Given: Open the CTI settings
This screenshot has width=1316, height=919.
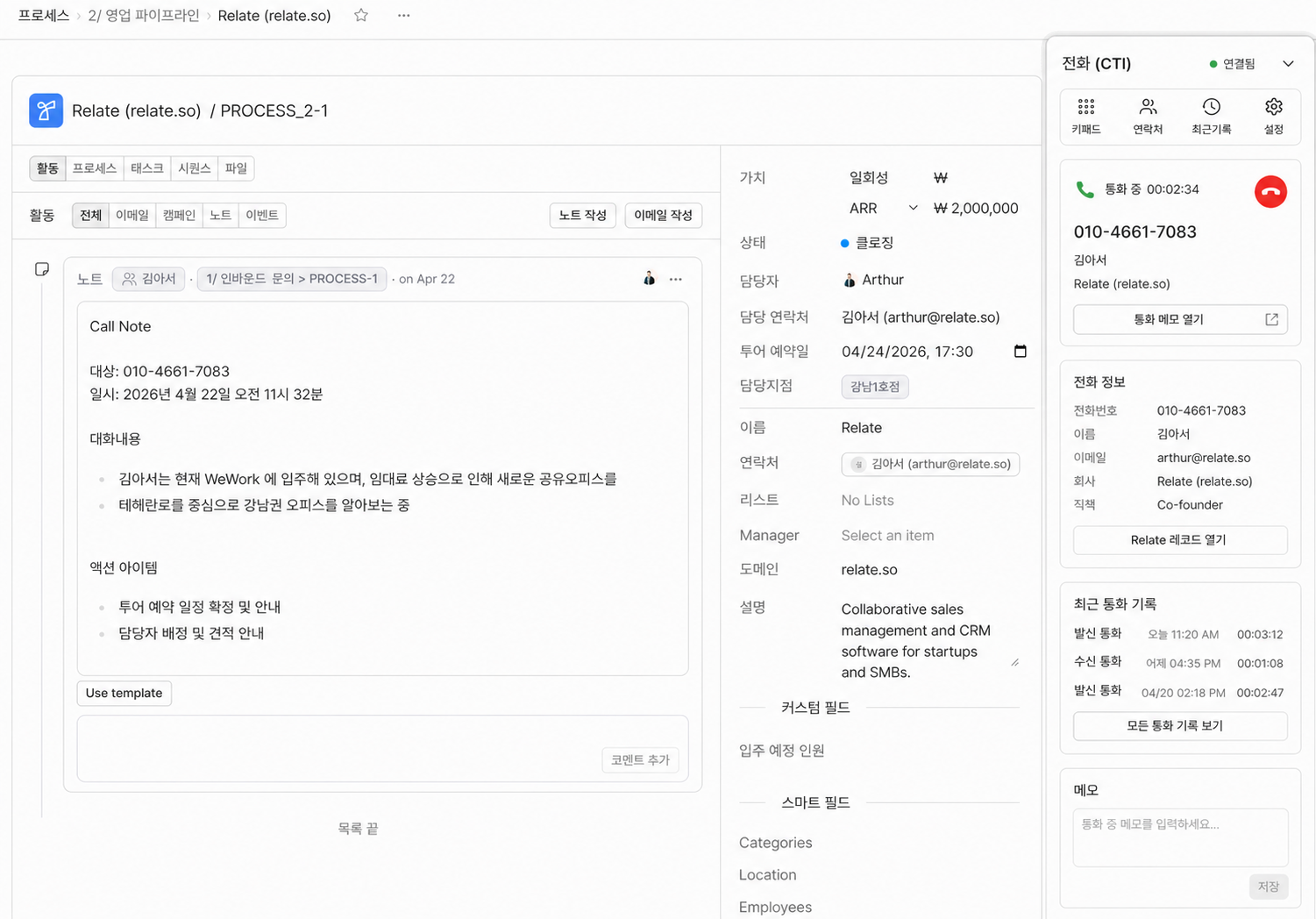Looking at the screenshot, I should pyautogui.click(x=1273, y=117).
